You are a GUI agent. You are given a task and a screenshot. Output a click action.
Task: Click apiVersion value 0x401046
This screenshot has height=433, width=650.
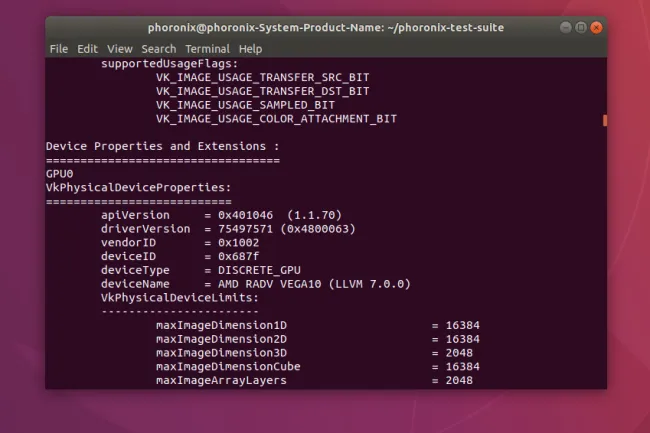tap(245, 215)
